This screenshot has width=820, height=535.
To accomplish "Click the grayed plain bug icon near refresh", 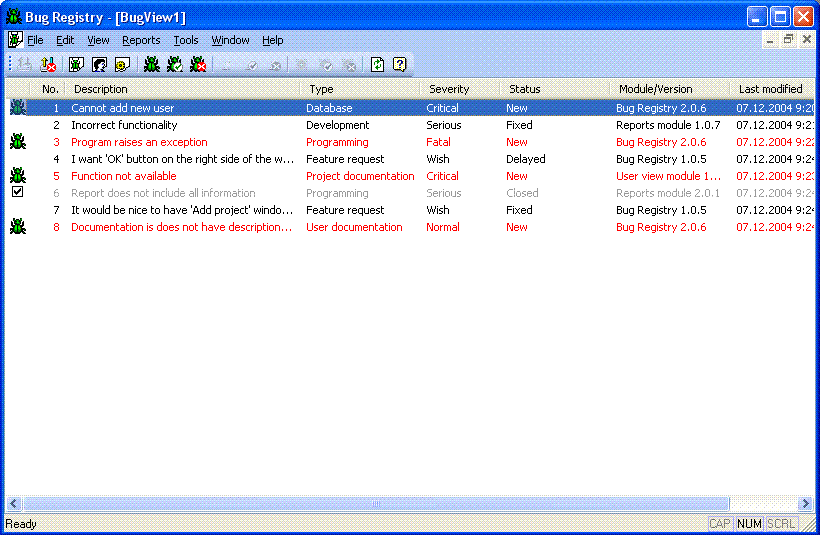I will click(302, 65).
